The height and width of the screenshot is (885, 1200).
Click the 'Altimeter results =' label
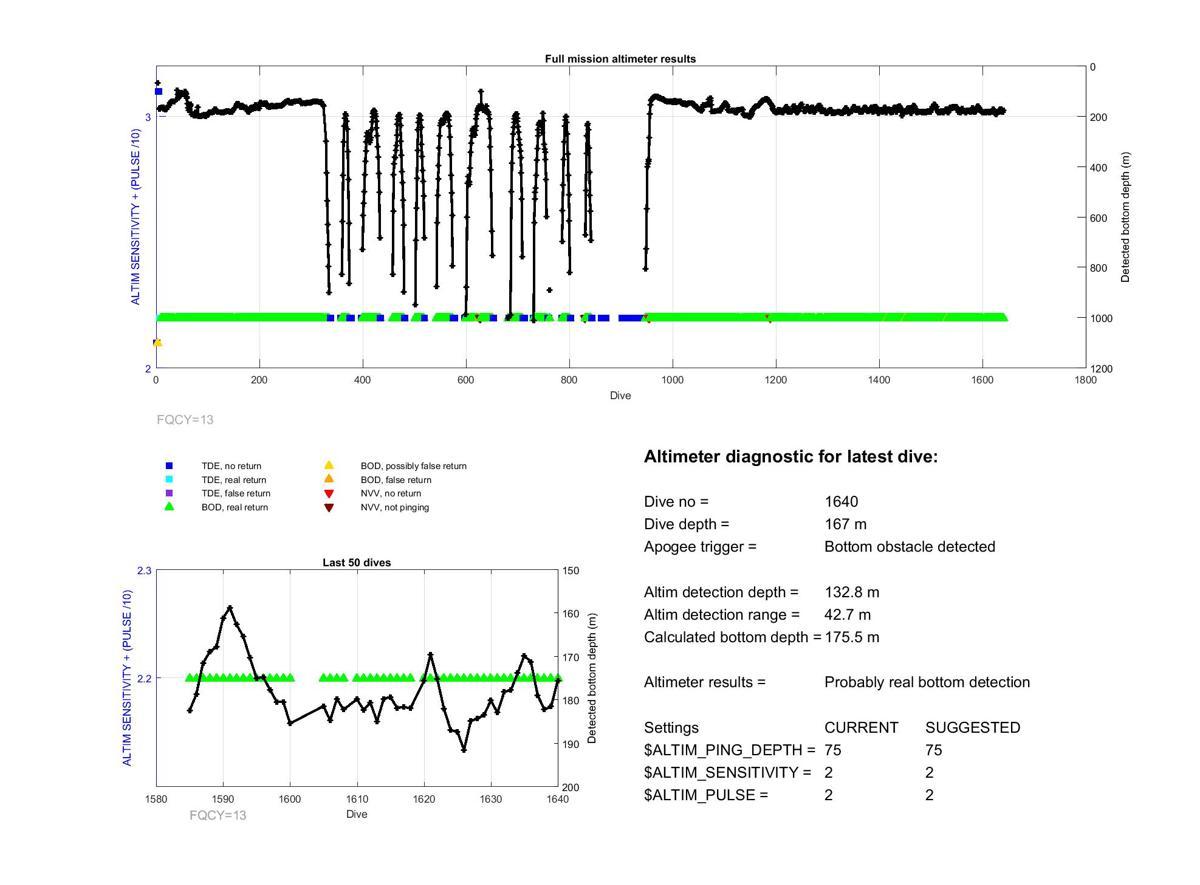(x=705, y=683)
